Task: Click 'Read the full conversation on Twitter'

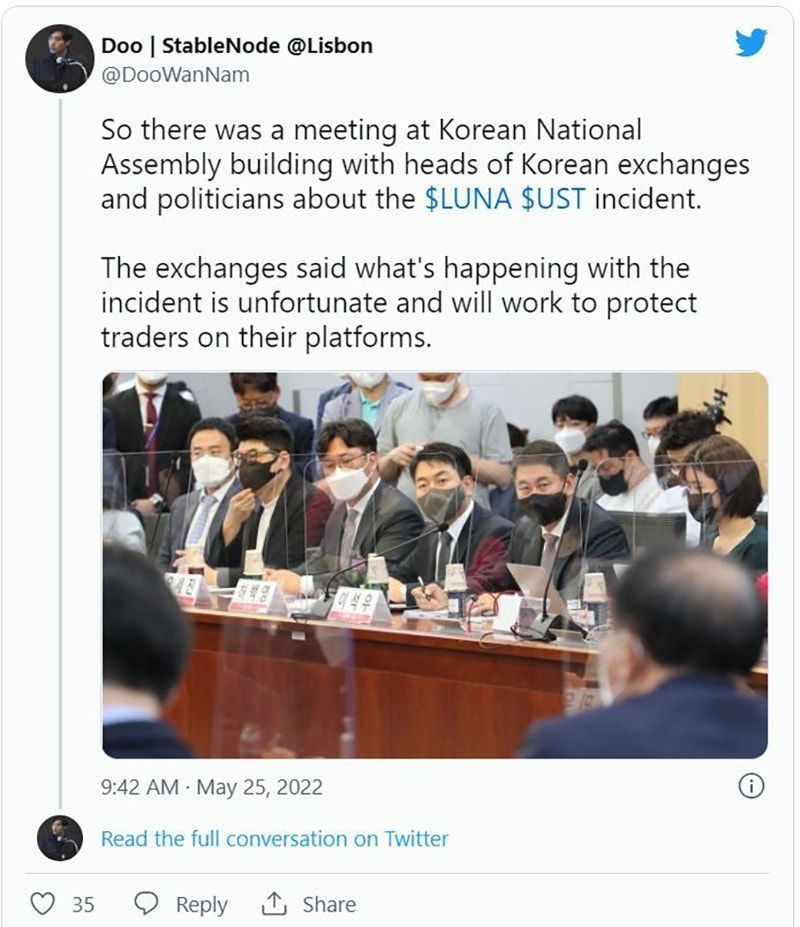Action: coord(276,840)
